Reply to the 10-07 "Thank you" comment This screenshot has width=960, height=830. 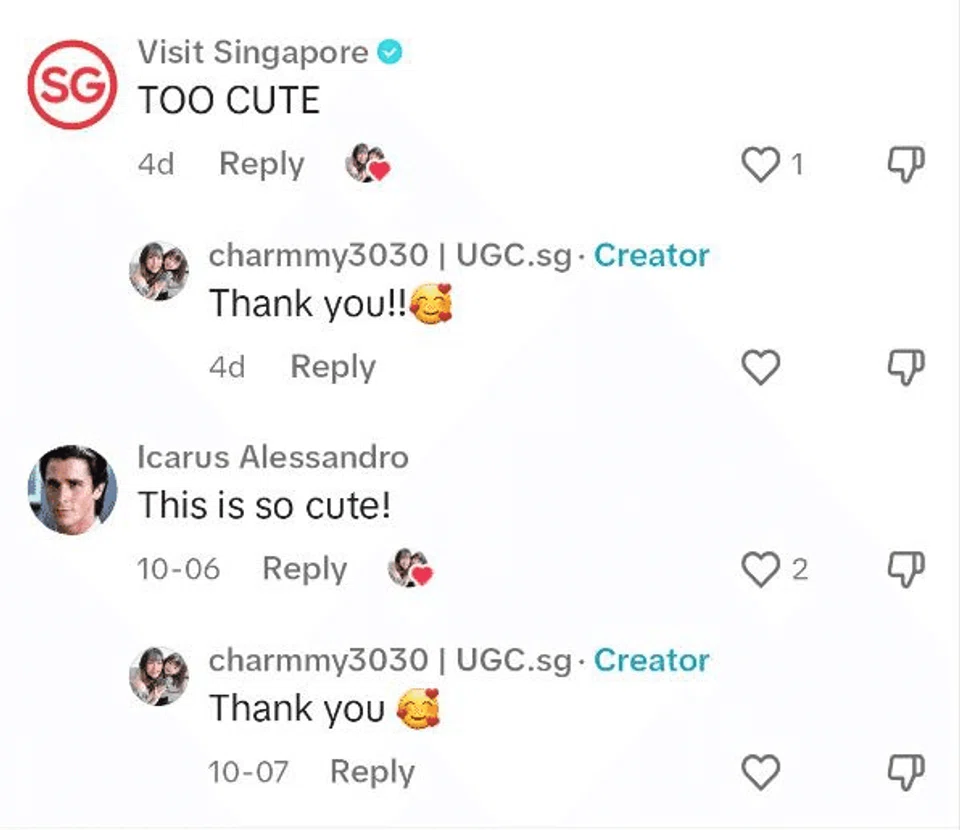click(372, 772)
